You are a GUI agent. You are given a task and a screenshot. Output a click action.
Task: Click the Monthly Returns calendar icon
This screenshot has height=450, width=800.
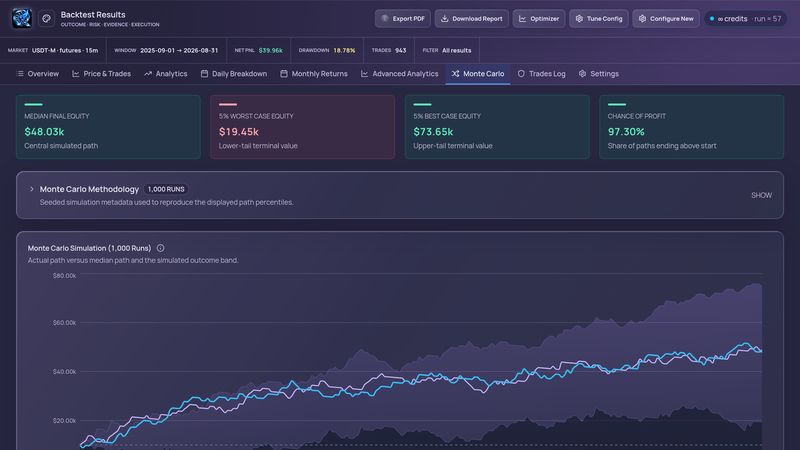tap(284, 74)
